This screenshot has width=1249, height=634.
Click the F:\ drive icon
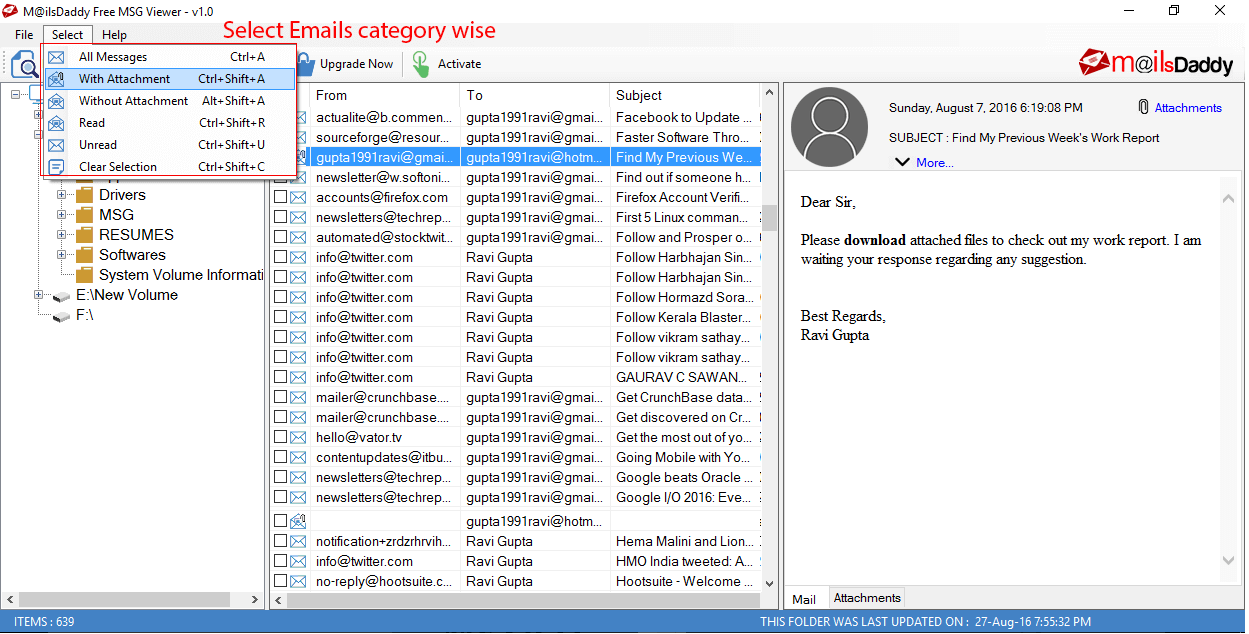[x=62, y=316]
